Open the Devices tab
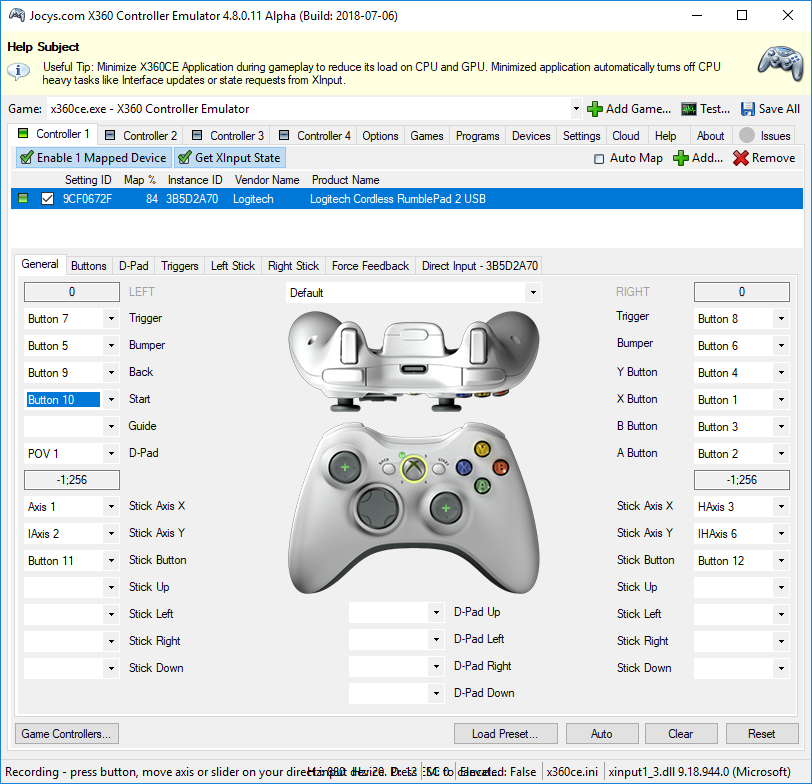Image resolution: width=812 pixels, height=784 pixels. (531, 136)
